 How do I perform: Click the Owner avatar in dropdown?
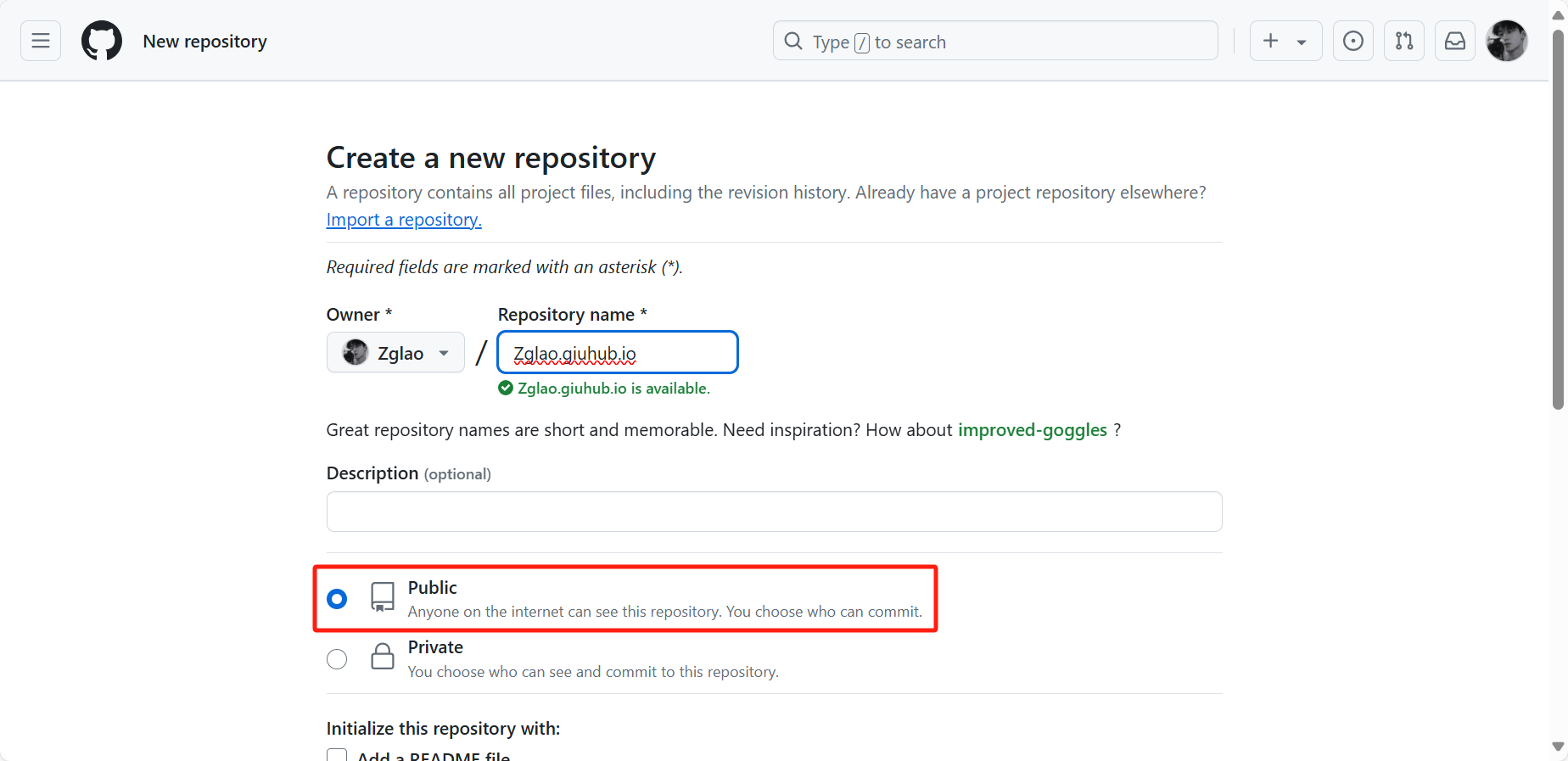[356, 352]
